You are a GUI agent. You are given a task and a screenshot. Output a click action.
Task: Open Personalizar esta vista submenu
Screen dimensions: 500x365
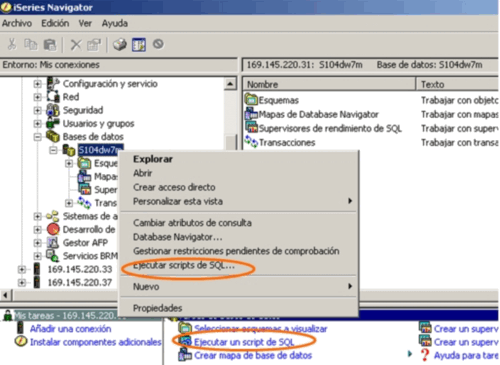(x=239, y=201)
